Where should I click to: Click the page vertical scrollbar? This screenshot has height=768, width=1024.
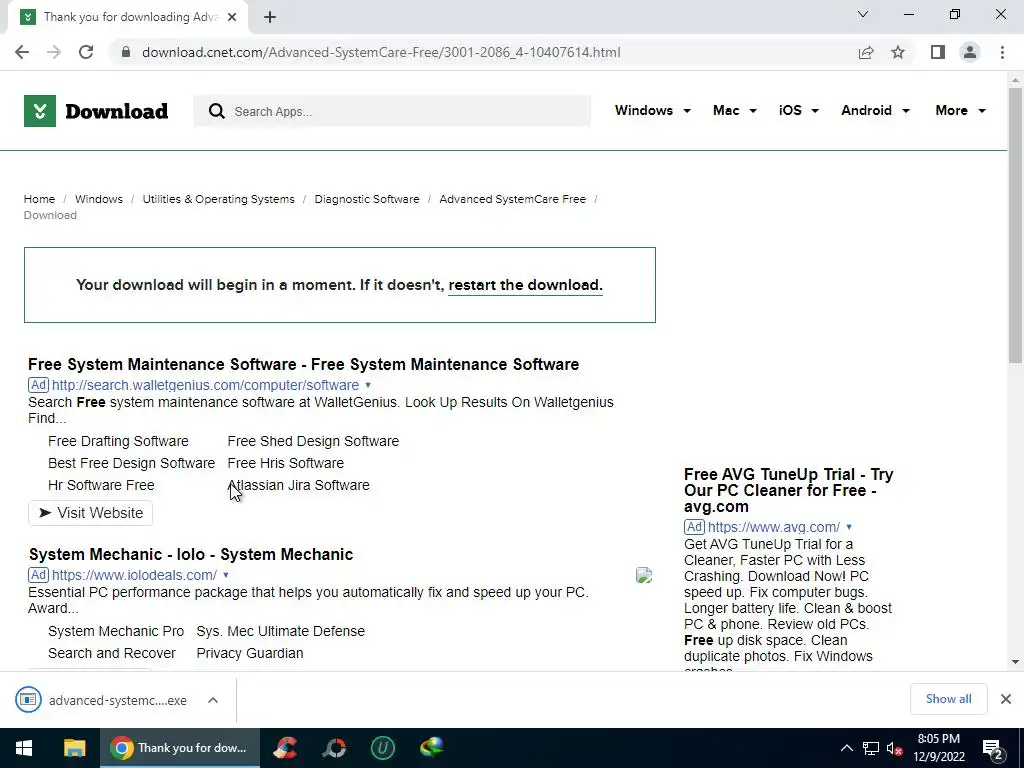1015,225
